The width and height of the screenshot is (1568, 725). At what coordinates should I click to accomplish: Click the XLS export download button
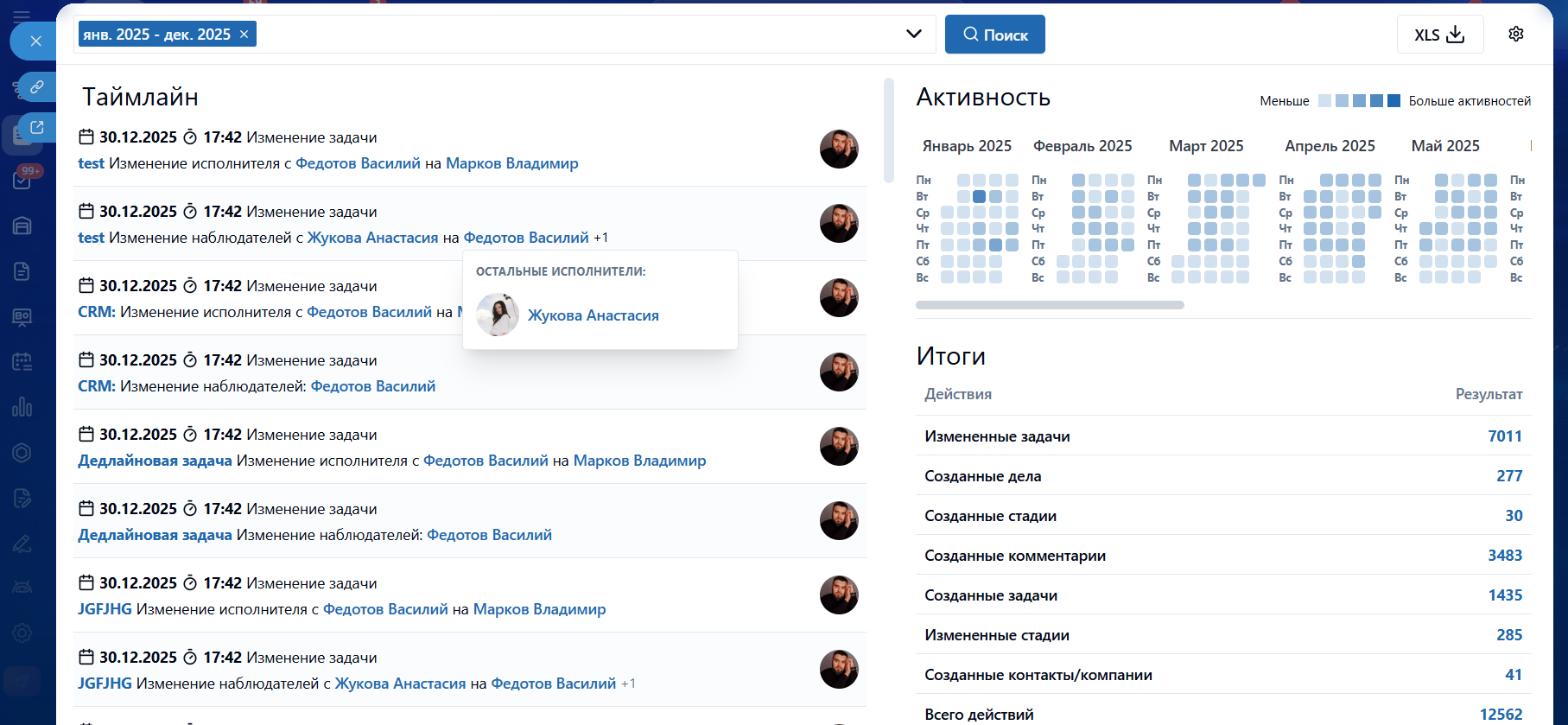(1439, 35)
